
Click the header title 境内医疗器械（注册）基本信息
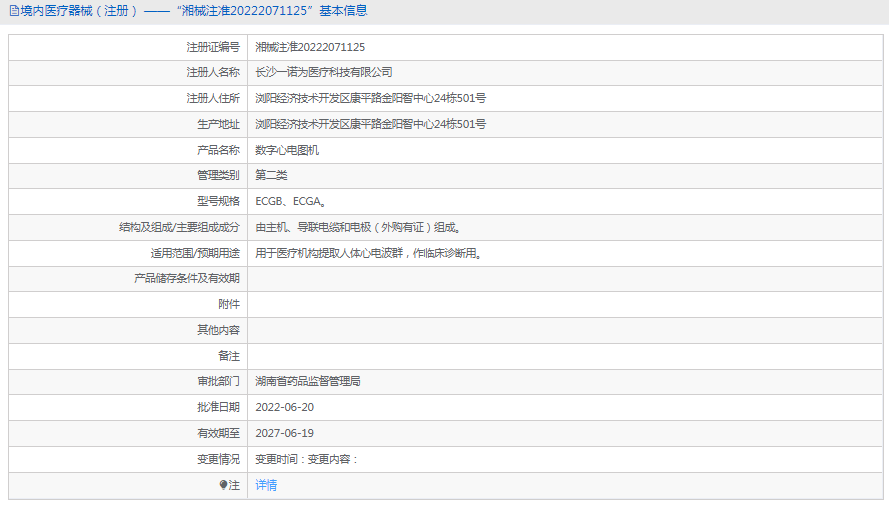194,11
